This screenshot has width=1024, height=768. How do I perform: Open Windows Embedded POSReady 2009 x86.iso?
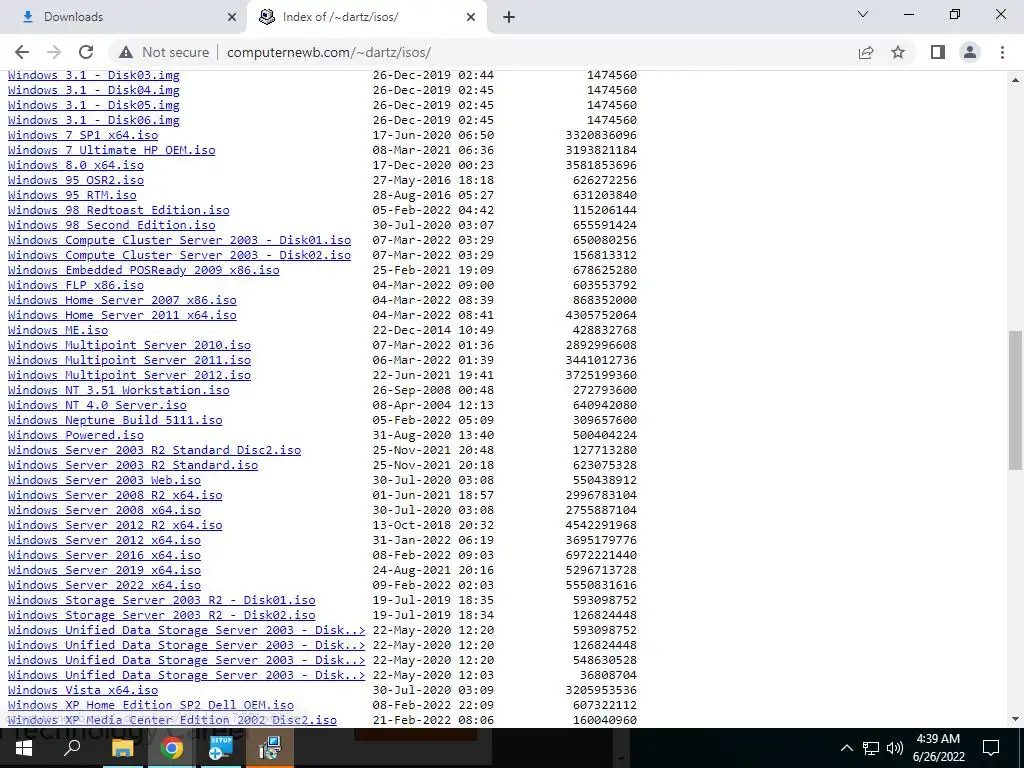(x=144, y=270)
